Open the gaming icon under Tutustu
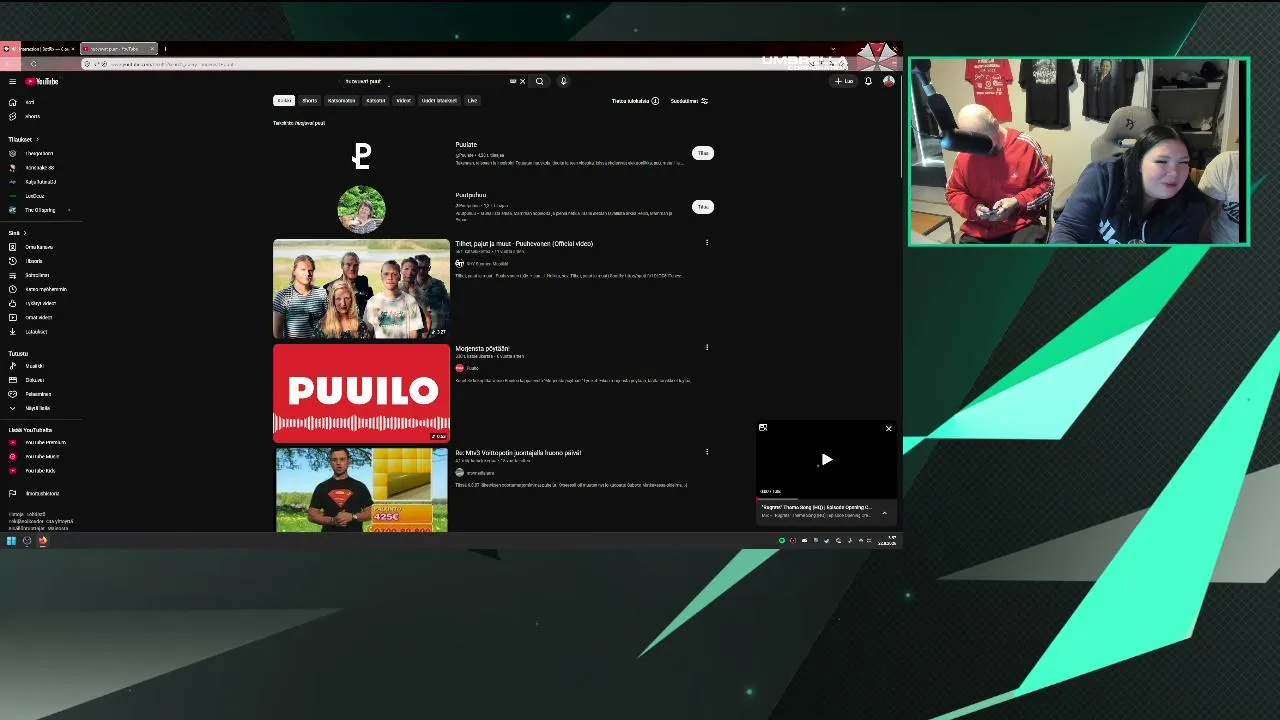This screenshot has height=720, width=1280. 12,394
